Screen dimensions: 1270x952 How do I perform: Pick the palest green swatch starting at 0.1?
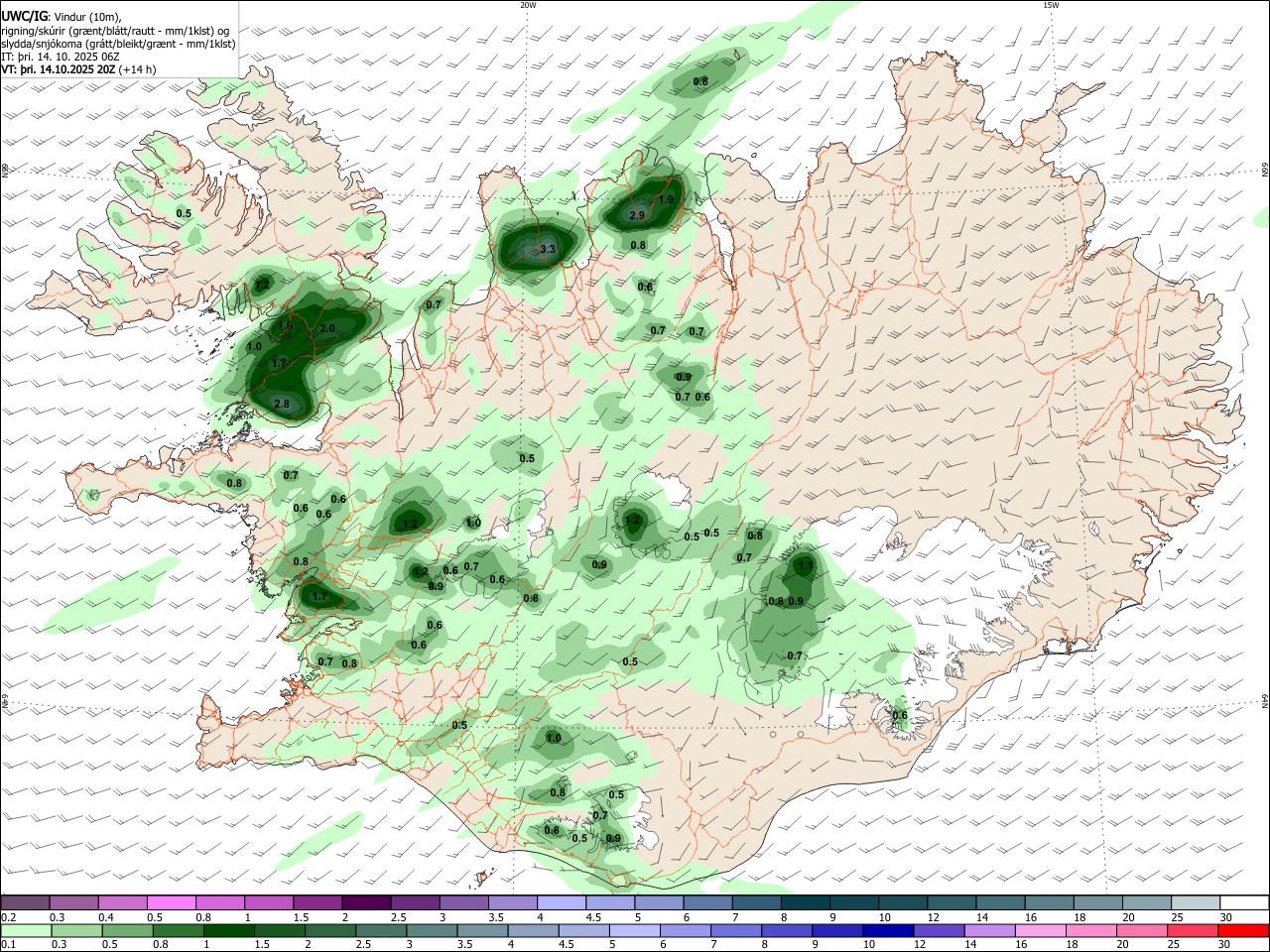[25, 930]
